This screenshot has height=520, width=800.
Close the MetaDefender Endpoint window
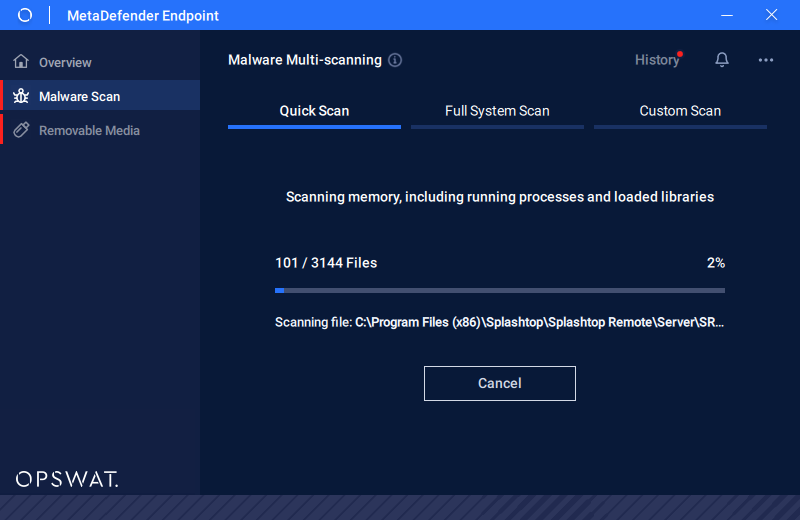click(771, 15)
